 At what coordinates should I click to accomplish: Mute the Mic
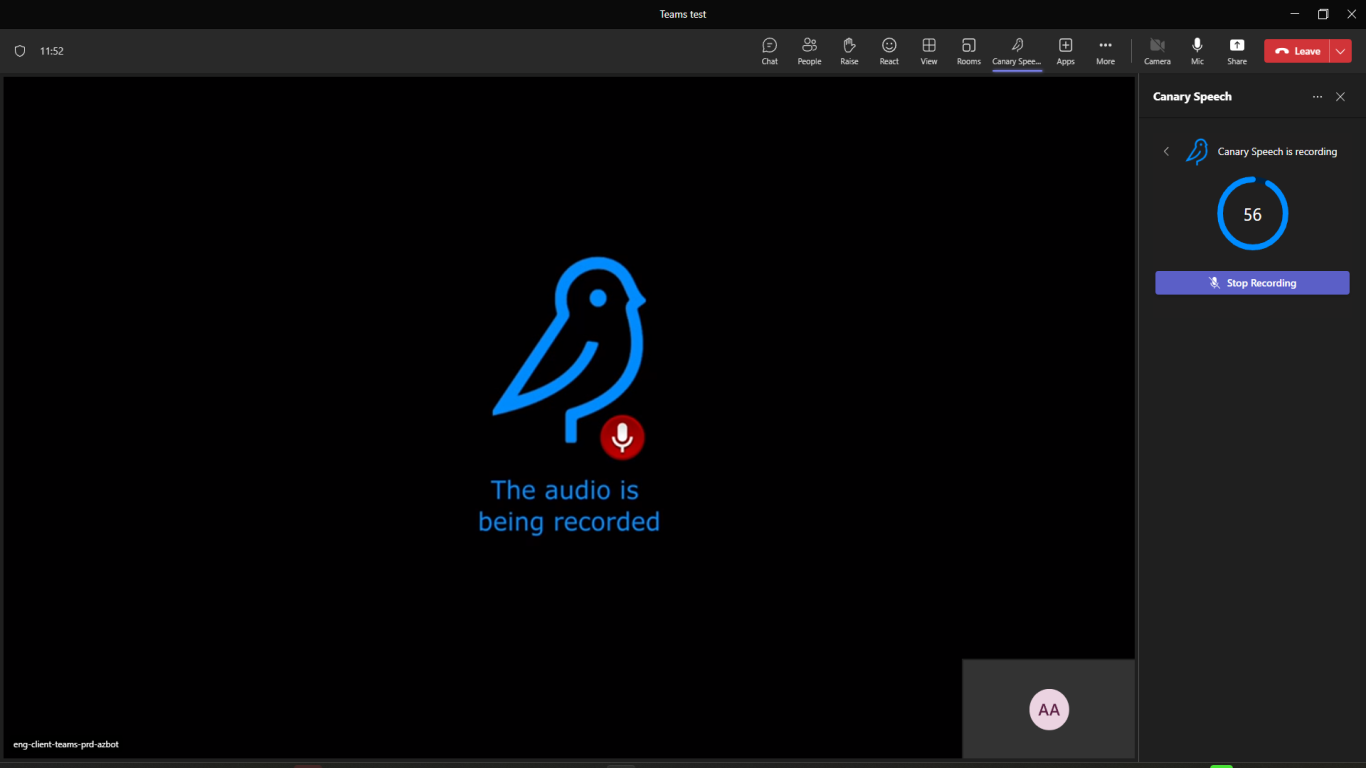tap(1197, 51)
